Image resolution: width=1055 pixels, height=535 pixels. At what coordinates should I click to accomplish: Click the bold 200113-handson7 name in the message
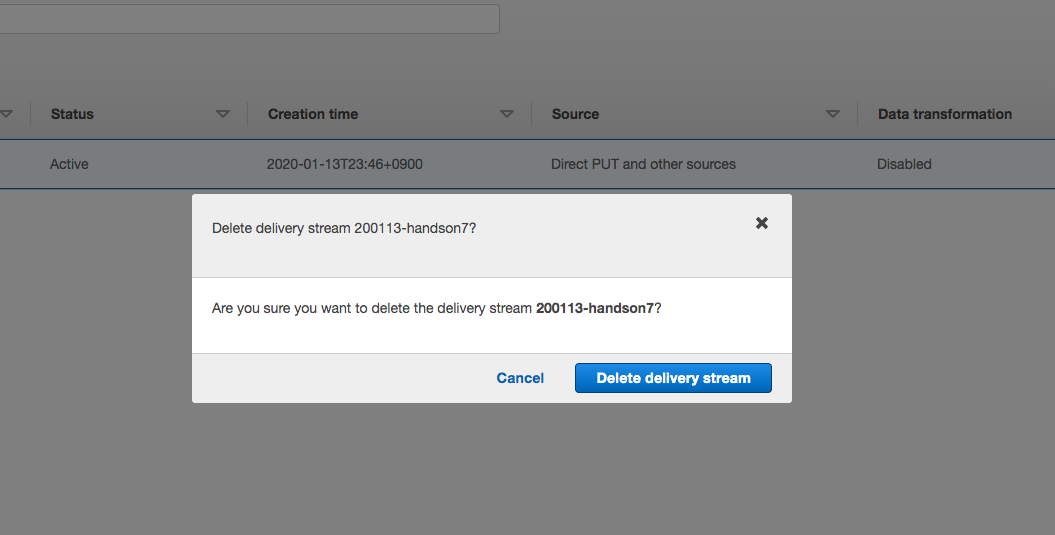tap(595, 308)
